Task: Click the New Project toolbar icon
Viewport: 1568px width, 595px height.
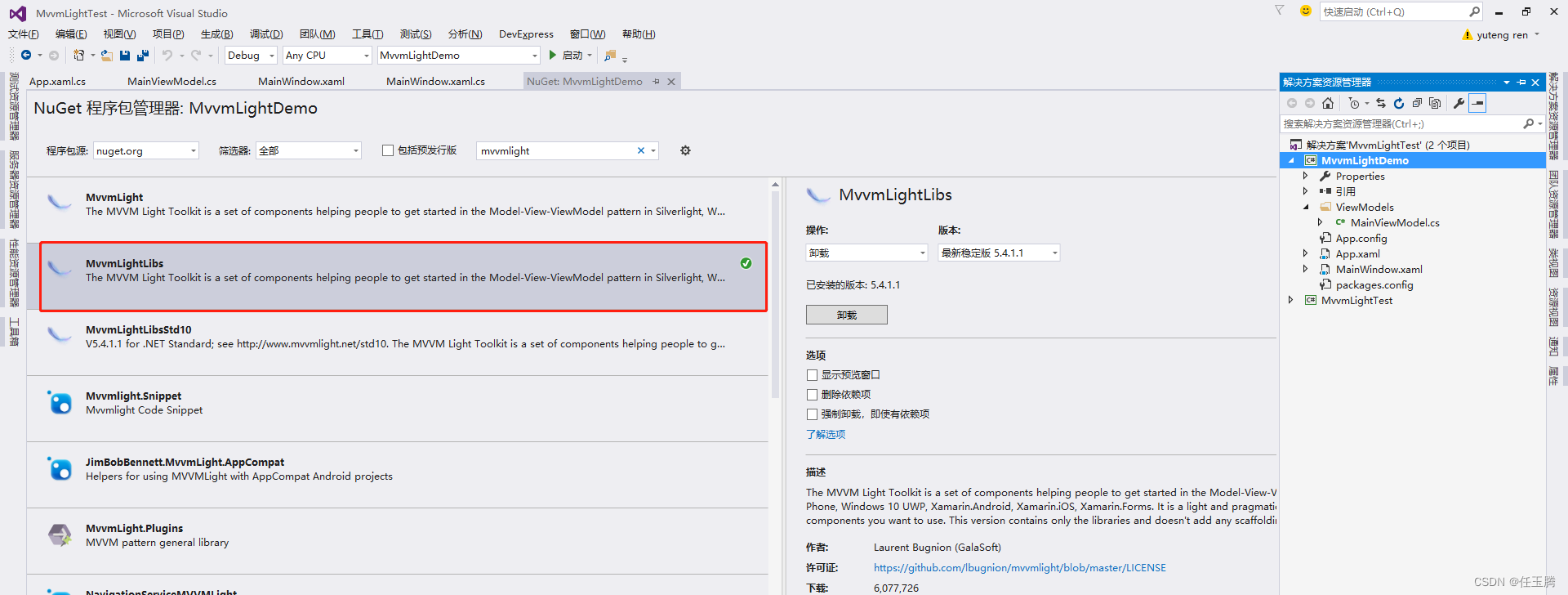Action: point(78,55)
